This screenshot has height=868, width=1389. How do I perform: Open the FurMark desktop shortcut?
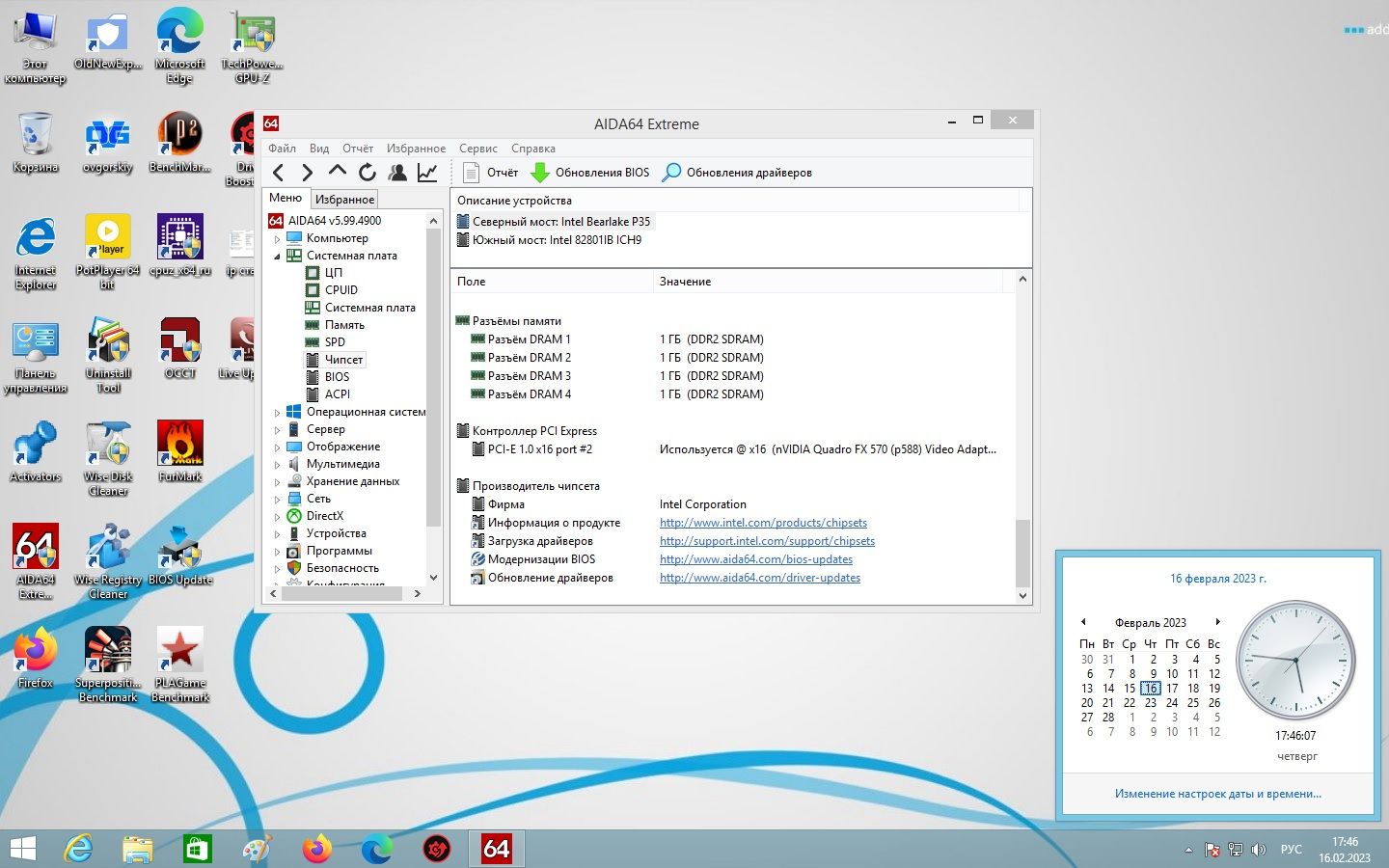pos(180,450)
